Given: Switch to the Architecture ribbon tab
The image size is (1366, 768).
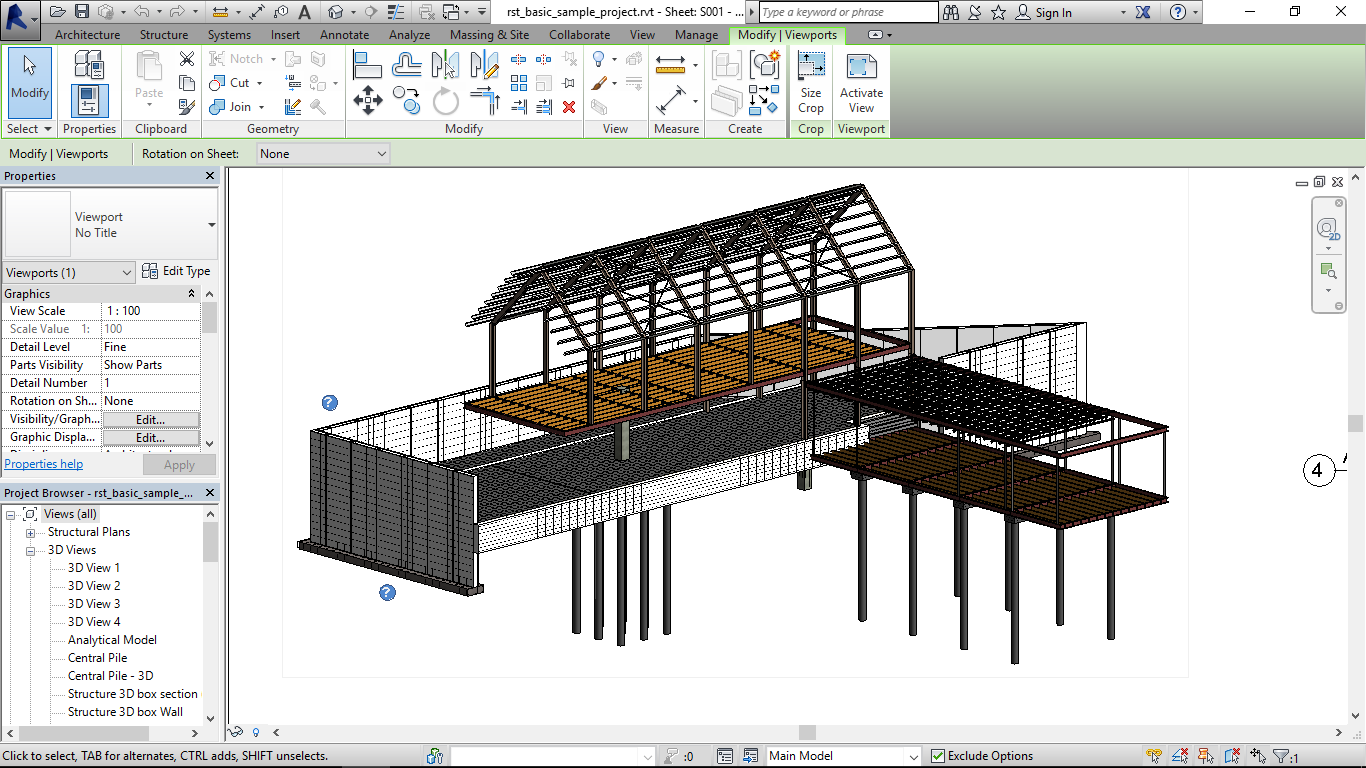Looking at the screenshot, I should pyautogui.click(x=86, y=34).
